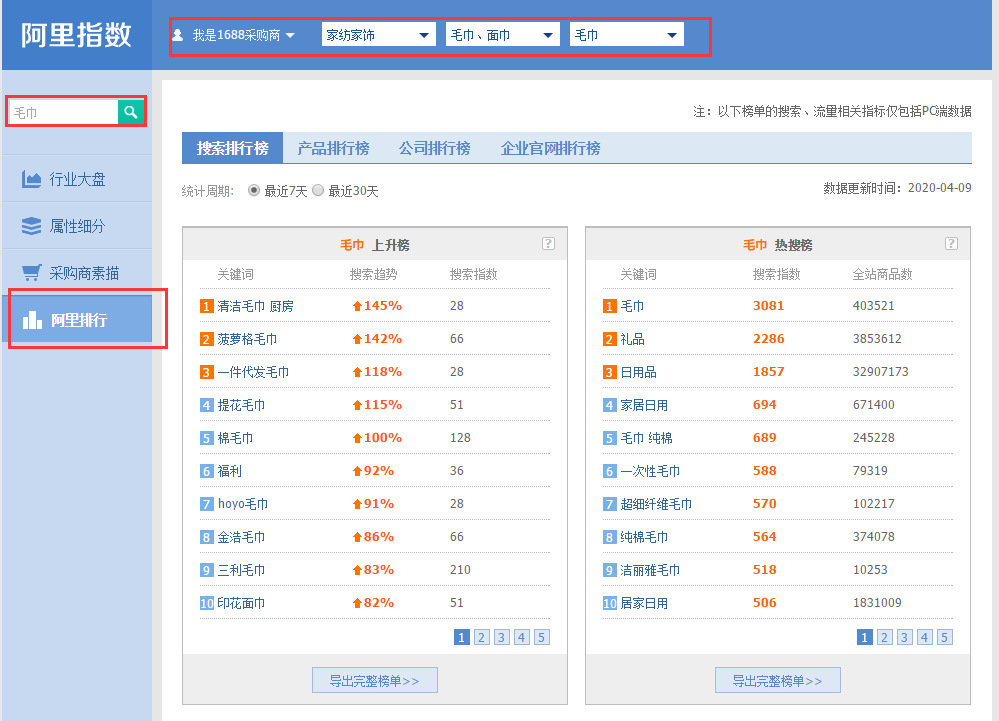
Task: Click search index 3081 for 毛巾
Action: click(x=768, y=306)
